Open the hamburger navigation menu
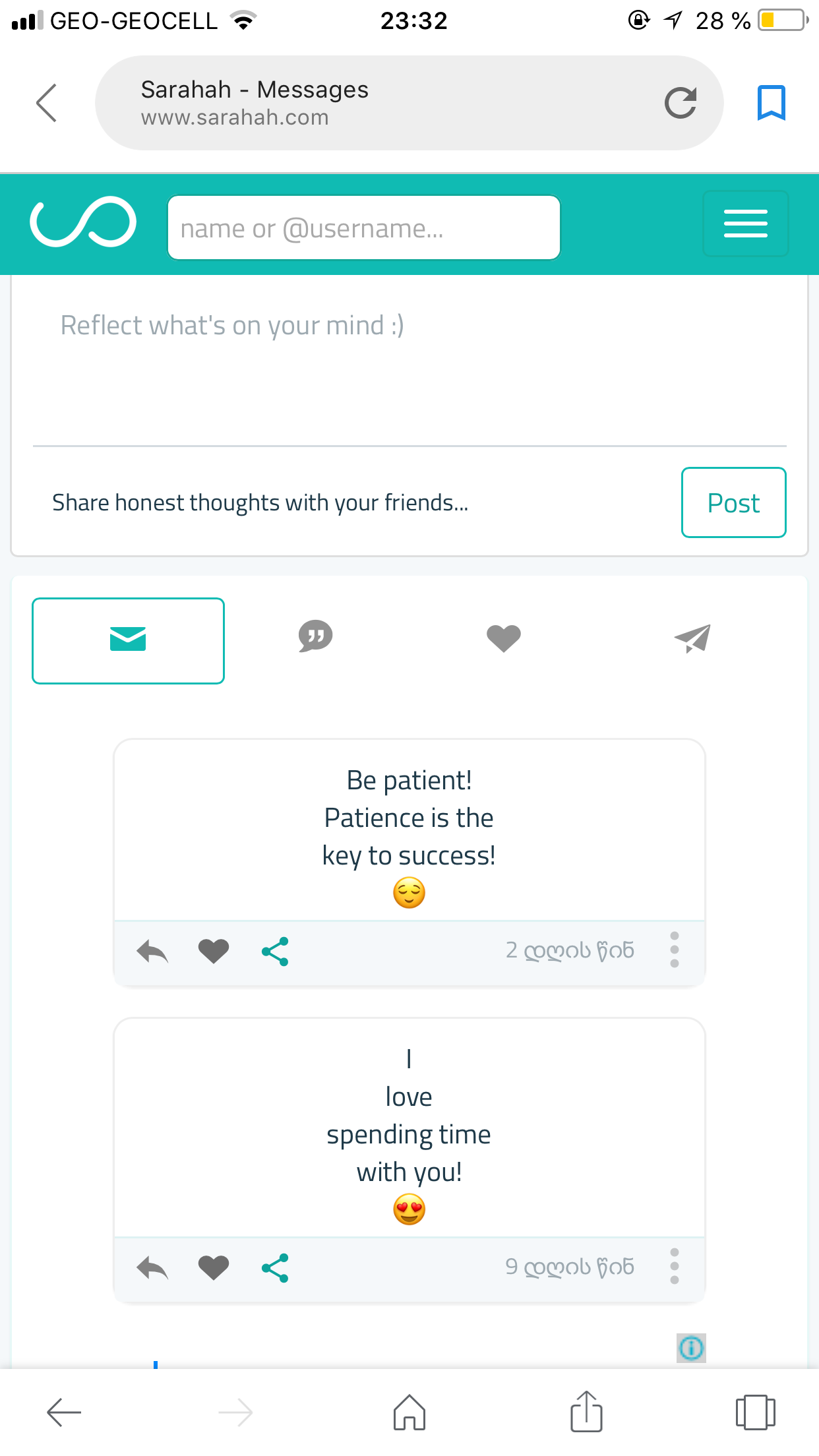 pyautogui.click(x=745, y=224)
